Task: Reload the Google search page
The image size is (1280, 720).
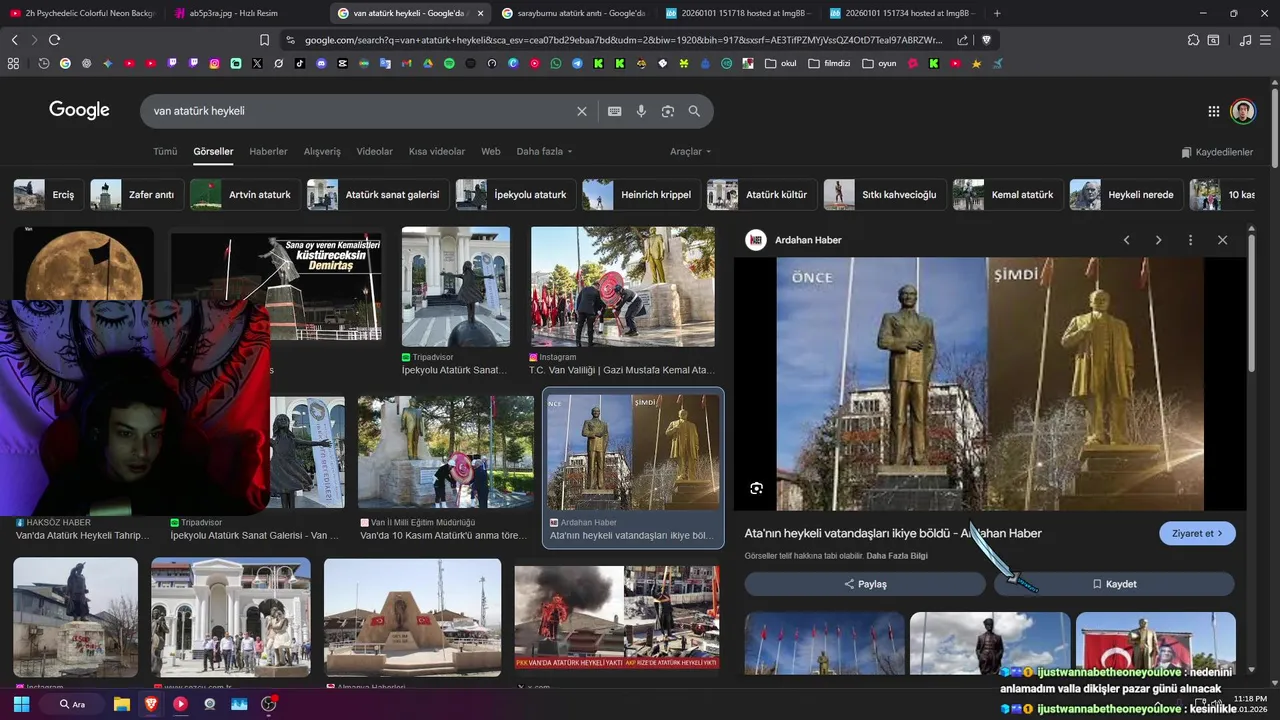Action: 54,40
